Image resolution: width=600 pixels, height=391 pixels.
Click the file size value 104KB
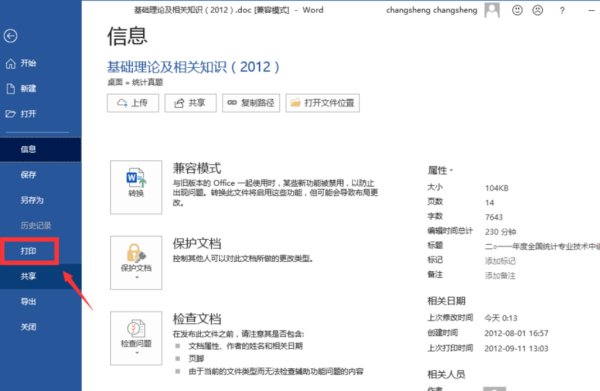(x=497, y=188)
